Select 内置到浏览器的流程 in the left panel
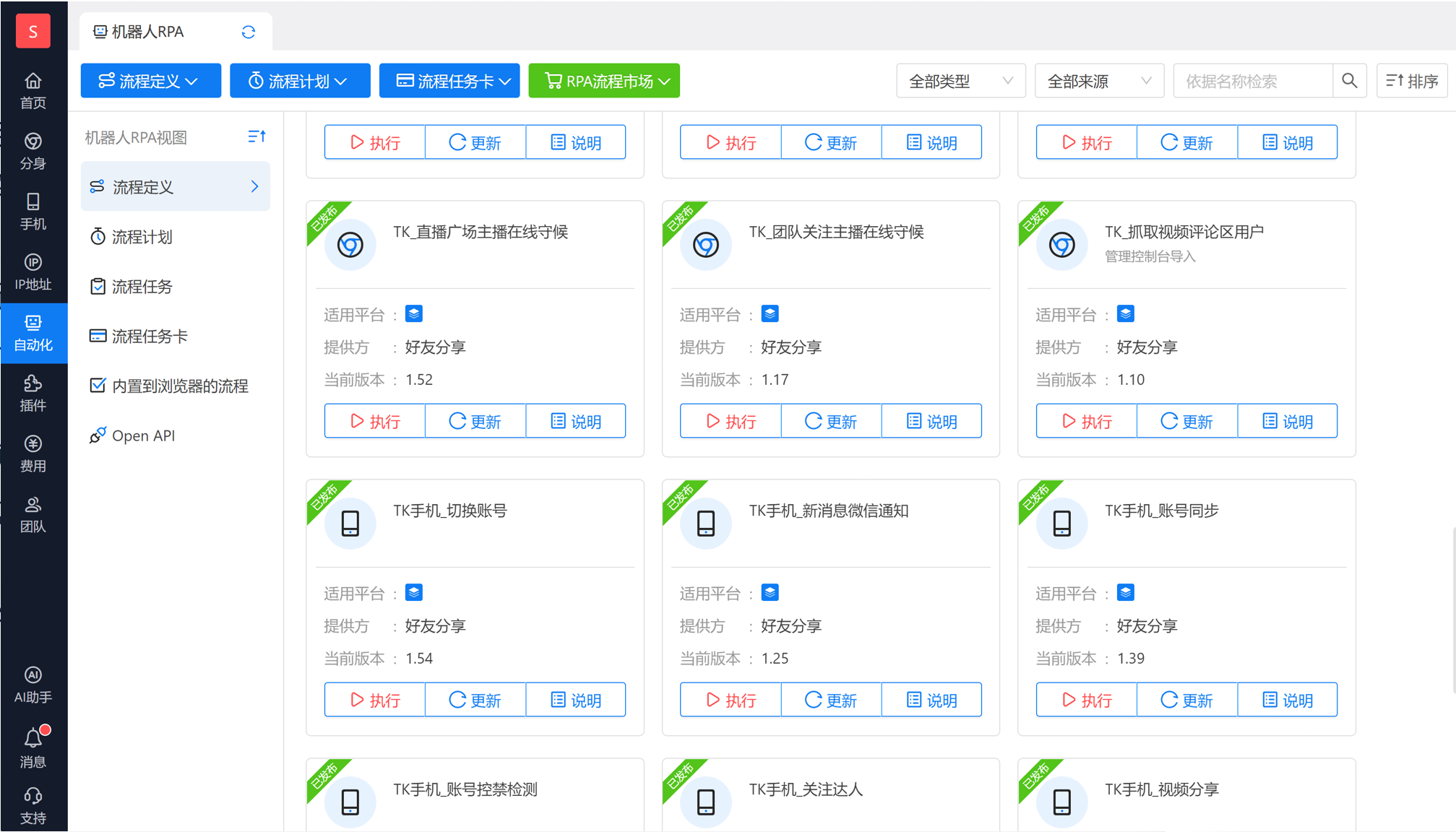 [x=176, y=386]
